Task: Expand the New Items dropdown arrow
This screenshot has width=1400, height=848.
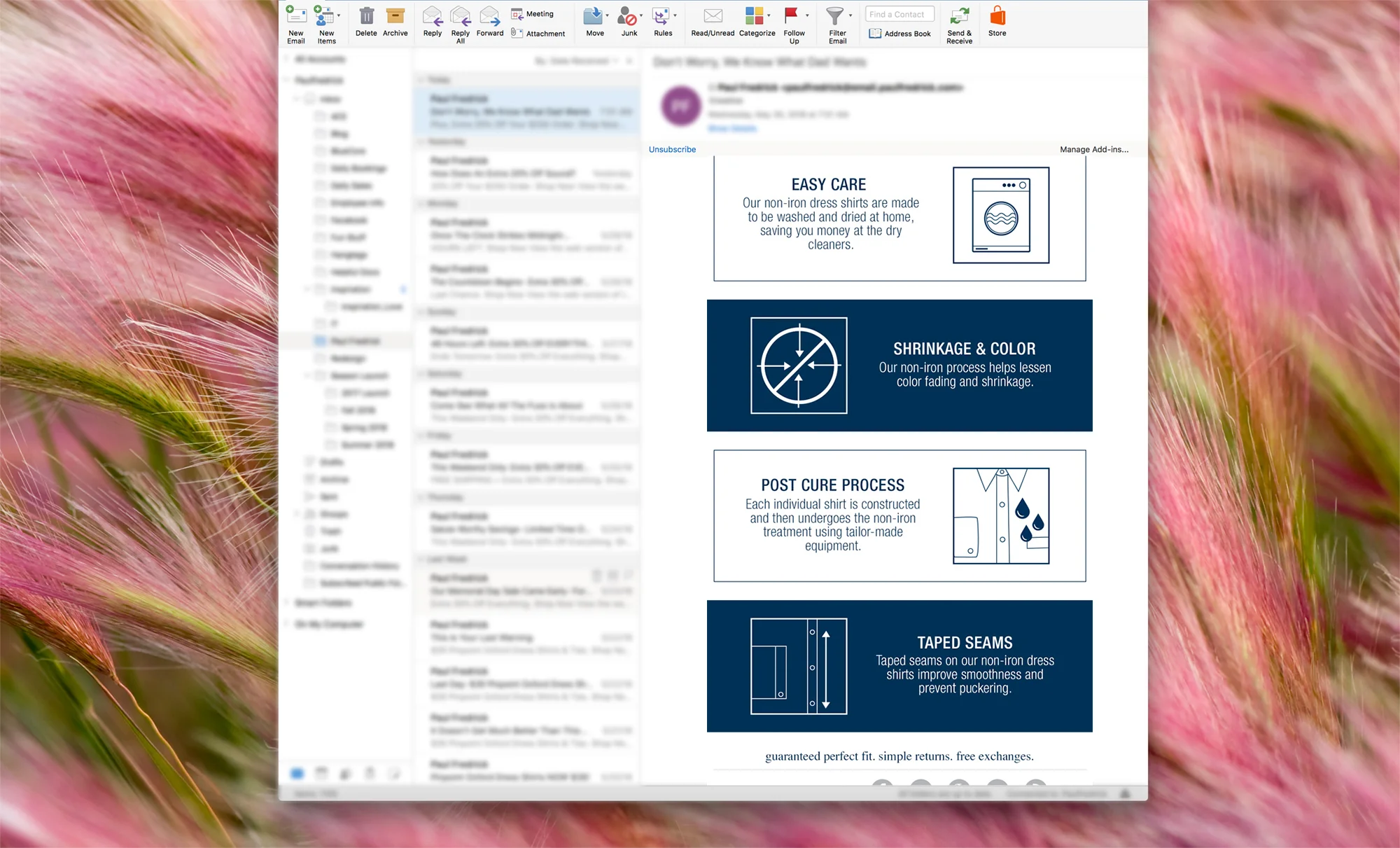Action: (x=339, y=15)
